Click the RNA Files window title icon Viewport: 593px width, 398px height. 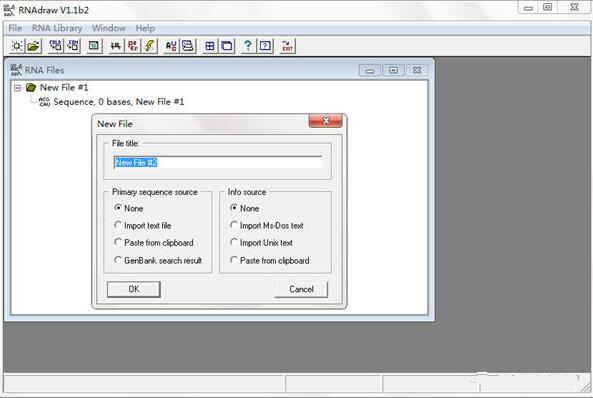pos(16,70)
